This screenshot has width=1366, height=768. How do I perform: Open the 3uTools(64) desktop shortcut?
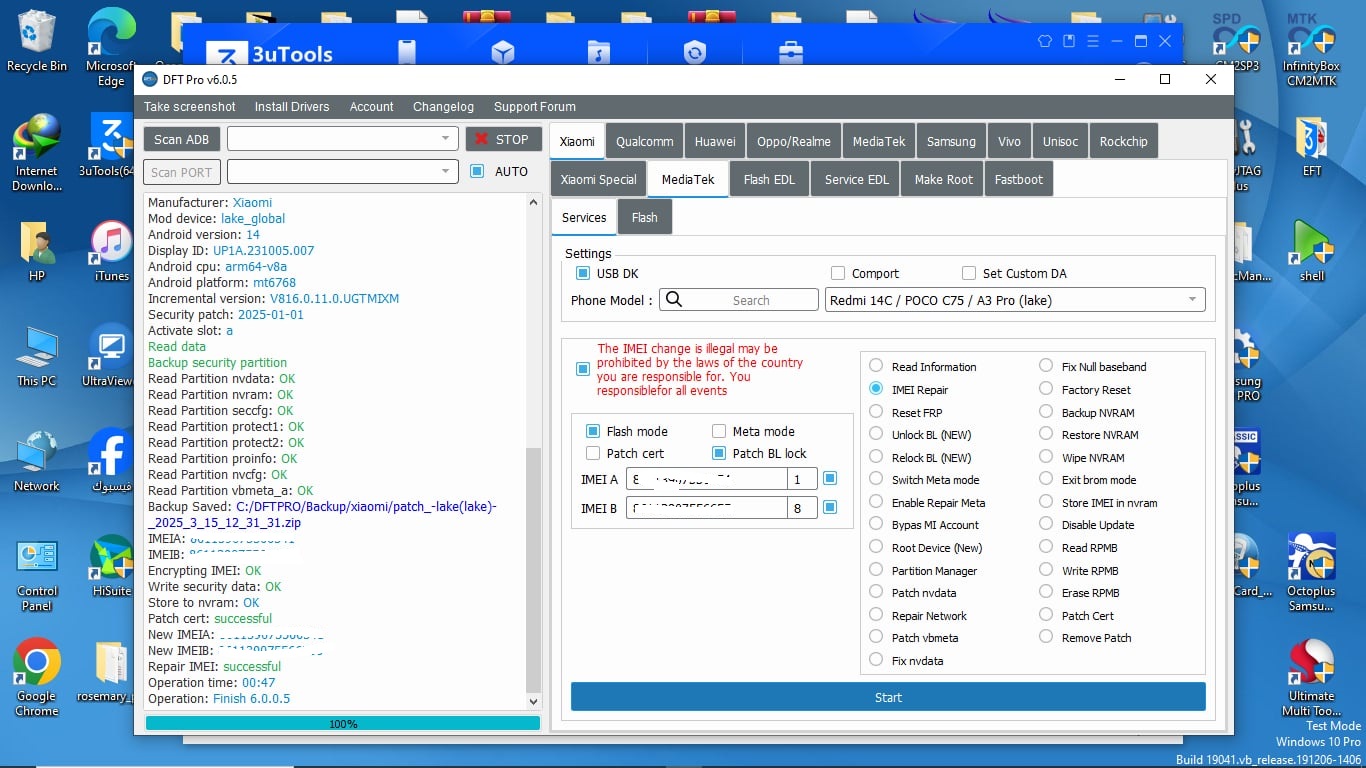pyautogui.click(x=111, y=146)
